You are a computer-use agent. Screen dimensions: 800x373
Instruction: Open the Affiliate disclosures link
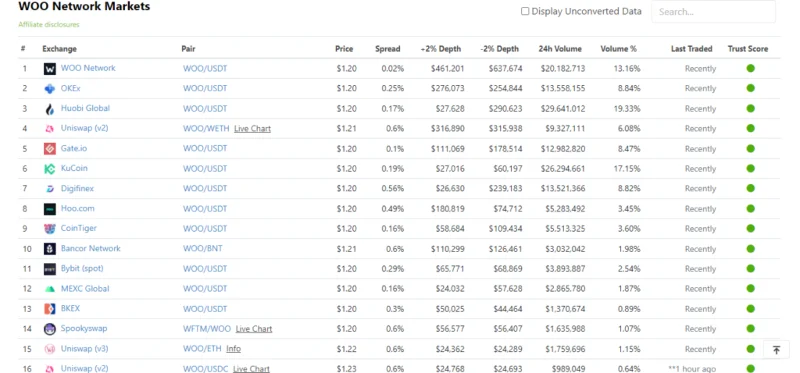pyautogui.click(x=49, y=24)
